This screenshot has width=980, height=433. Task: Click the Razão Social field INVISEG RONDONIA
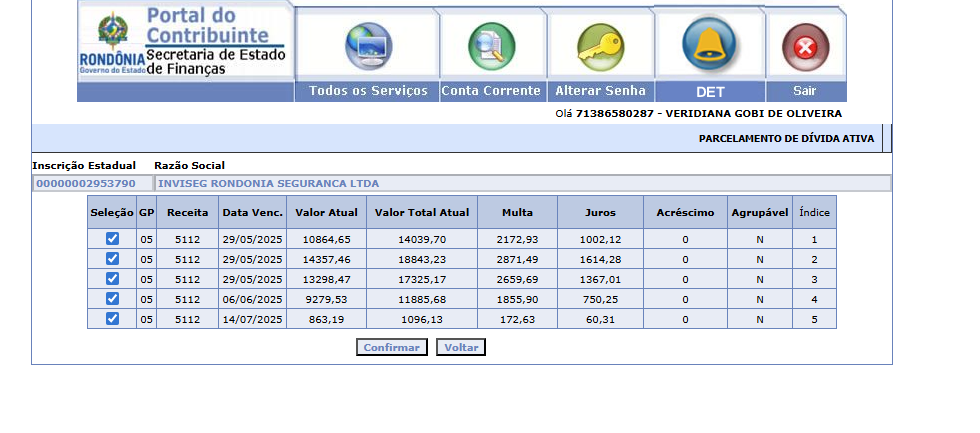pyautogui.click(x=522, y=184)
